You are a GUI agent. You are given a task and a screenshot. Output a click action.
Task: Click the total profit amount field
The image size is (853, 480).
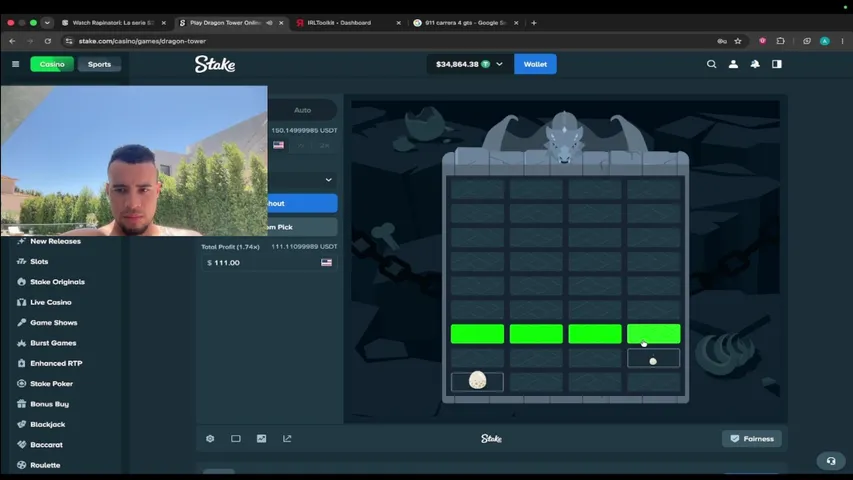click(x=269, y=262)
